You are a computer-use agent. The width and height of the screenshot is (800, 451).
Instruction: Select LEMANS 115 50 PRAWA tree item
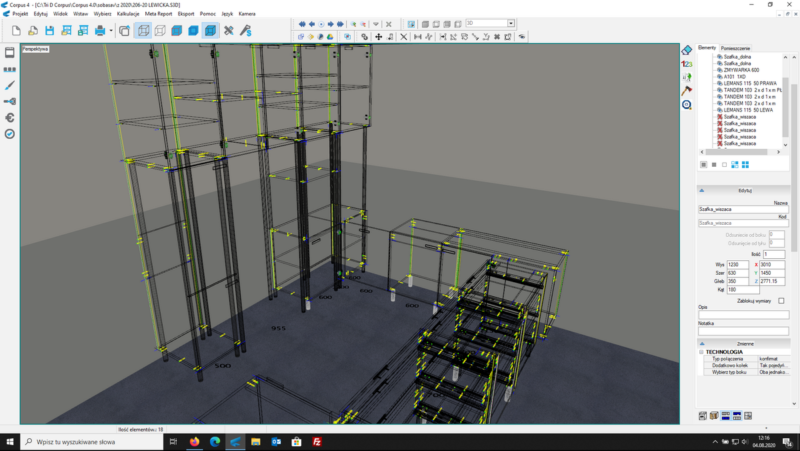751,83
